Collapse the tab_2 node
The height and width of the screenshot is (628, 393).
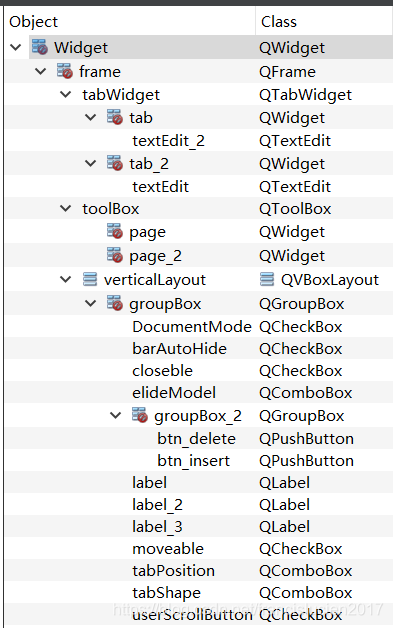pyautogui.click(x=91, y=164)
